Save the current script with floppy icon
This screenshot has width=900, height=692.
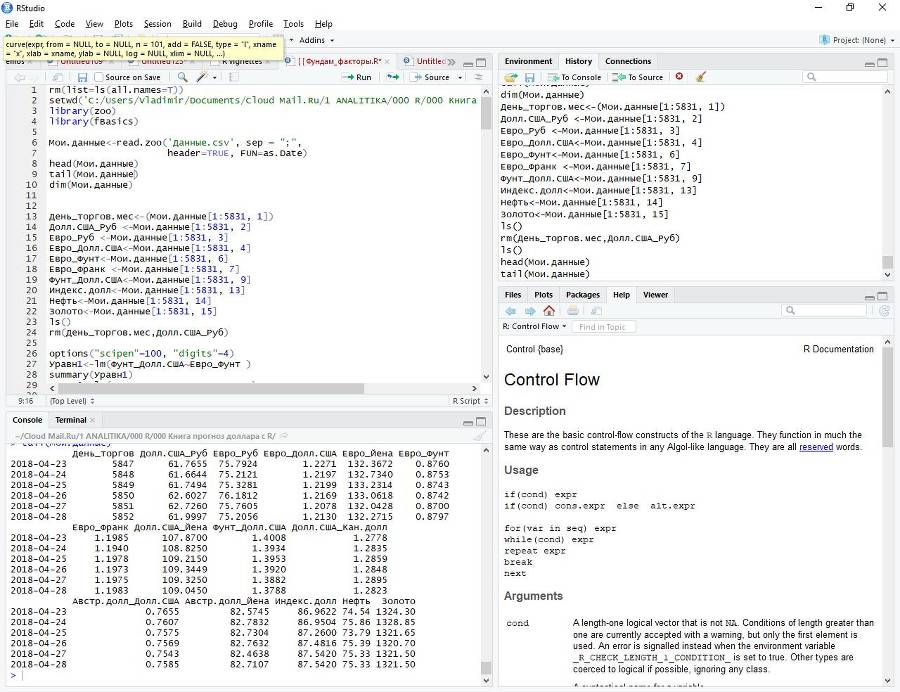pos(82,77)
